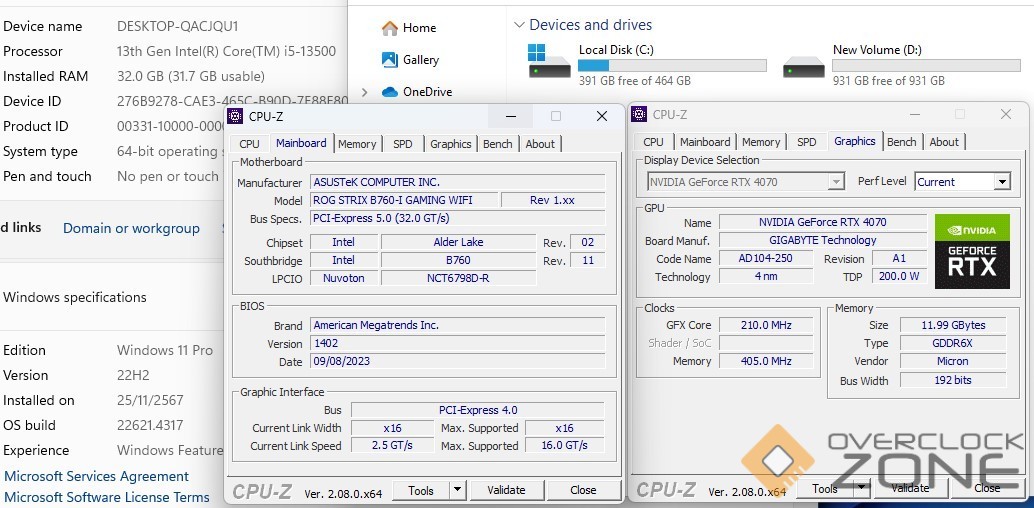Open SPD tab in left CPU-Z window
The width and height of the screenshot is (1034, 508).
coord(402,144)
